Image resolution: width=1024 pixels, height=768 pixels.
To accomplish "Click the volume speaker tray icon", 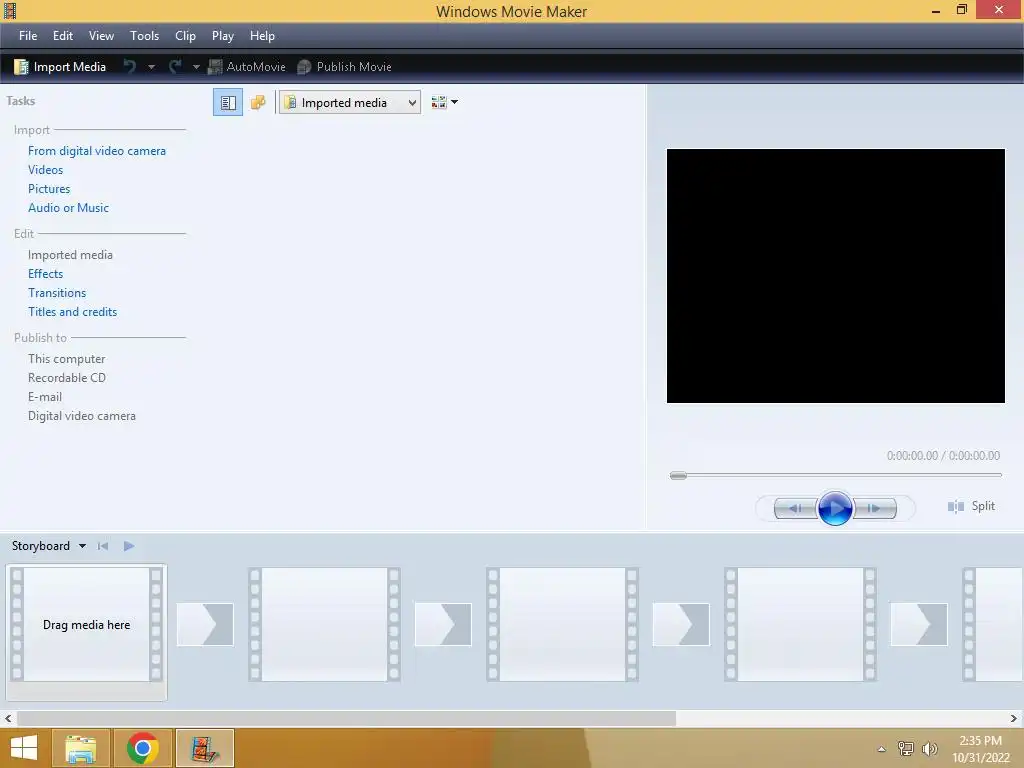I will click(x=929, y=748).
